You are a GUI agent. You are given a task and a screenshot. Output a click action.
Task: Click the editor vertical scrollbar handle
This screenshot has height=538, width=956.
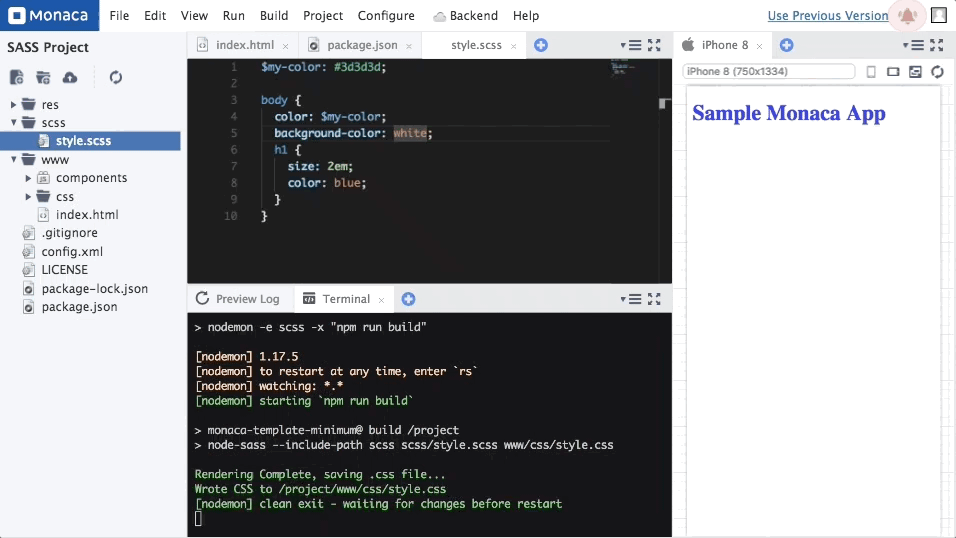pos(665,104)
